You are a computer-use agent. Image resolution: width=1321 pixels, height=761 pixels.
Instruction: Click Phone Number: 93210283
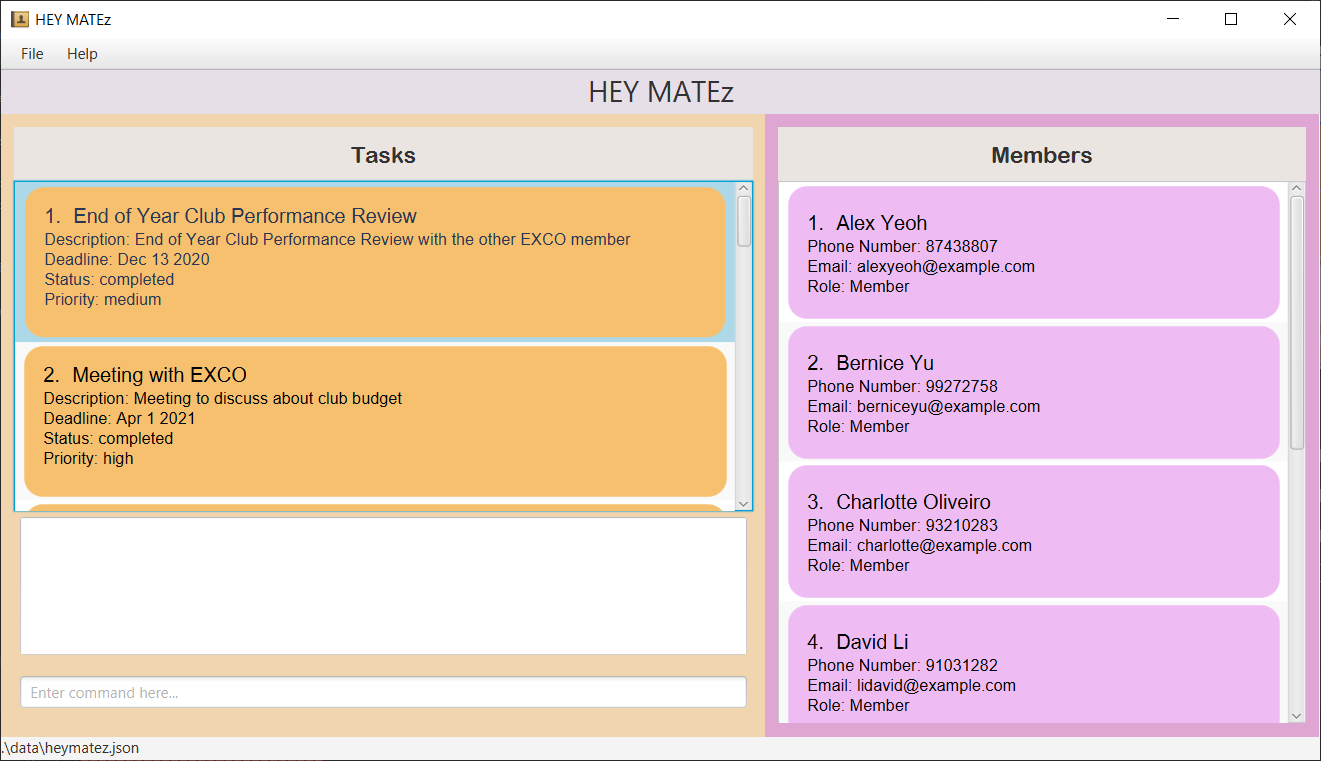902,525
